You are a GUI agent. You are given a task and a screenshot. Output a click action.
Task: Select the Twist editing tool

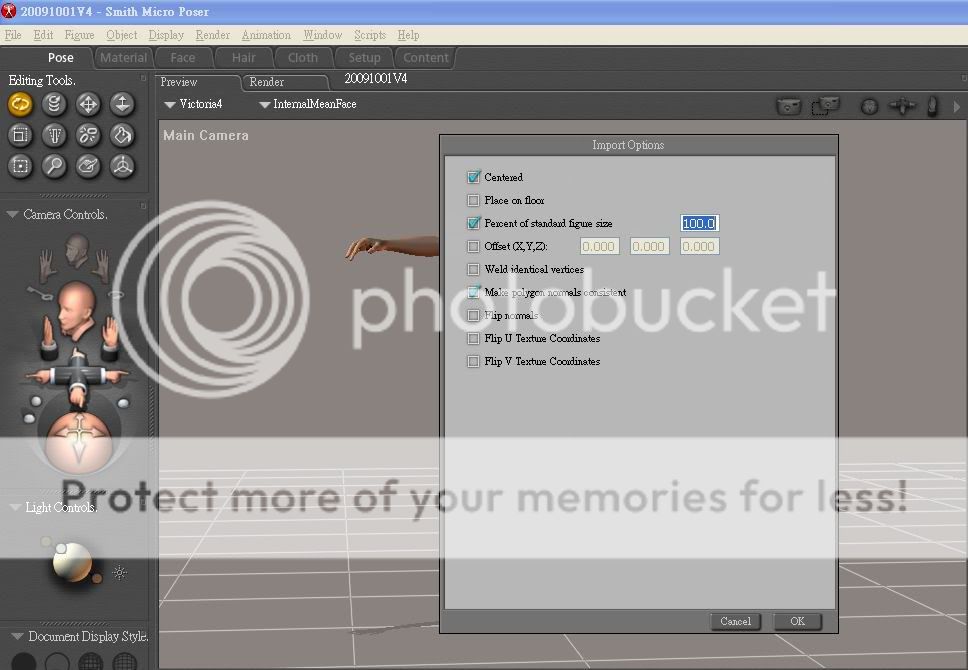[54, 104]
